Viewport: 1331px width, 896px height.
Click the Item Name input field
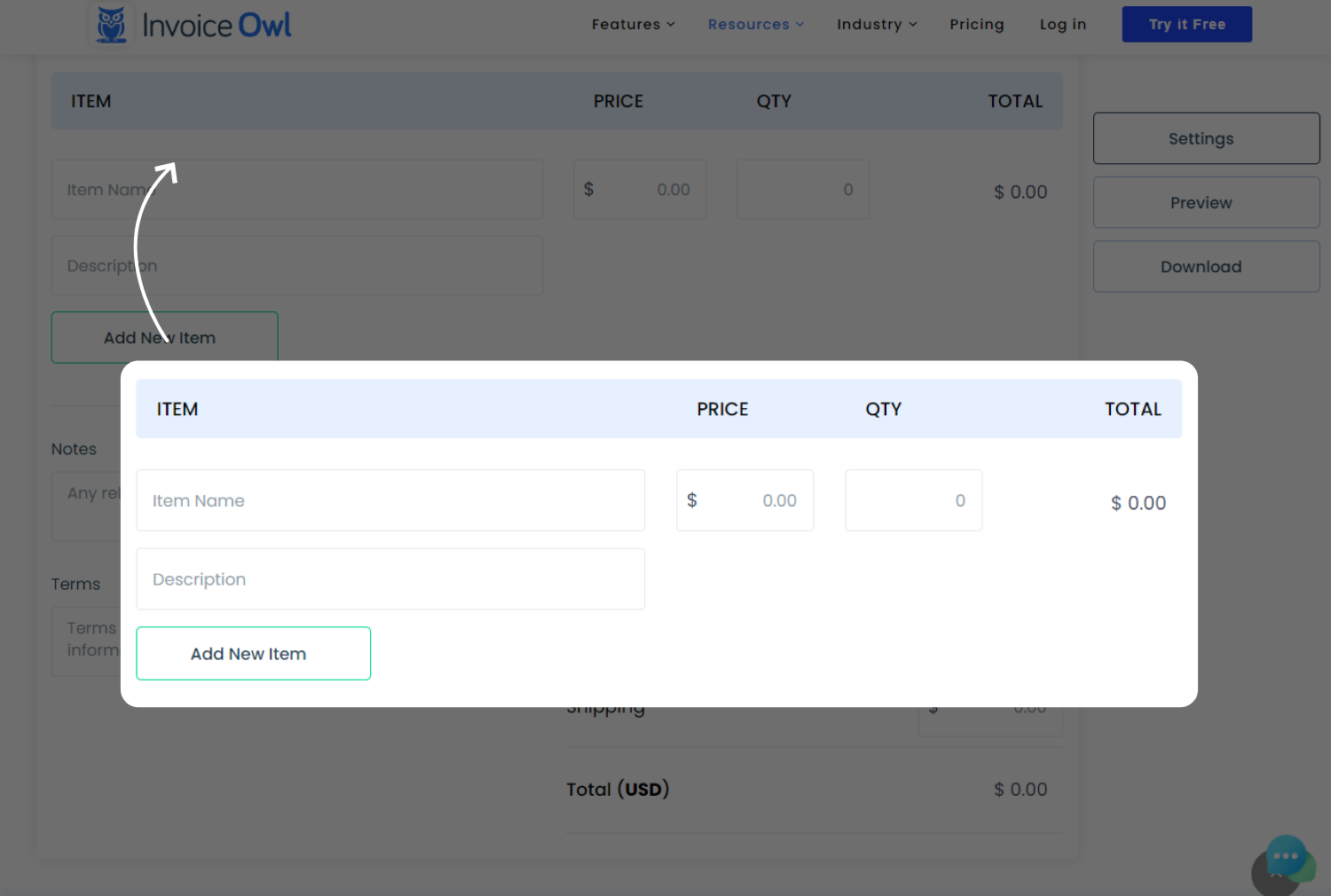click(390, 500)
